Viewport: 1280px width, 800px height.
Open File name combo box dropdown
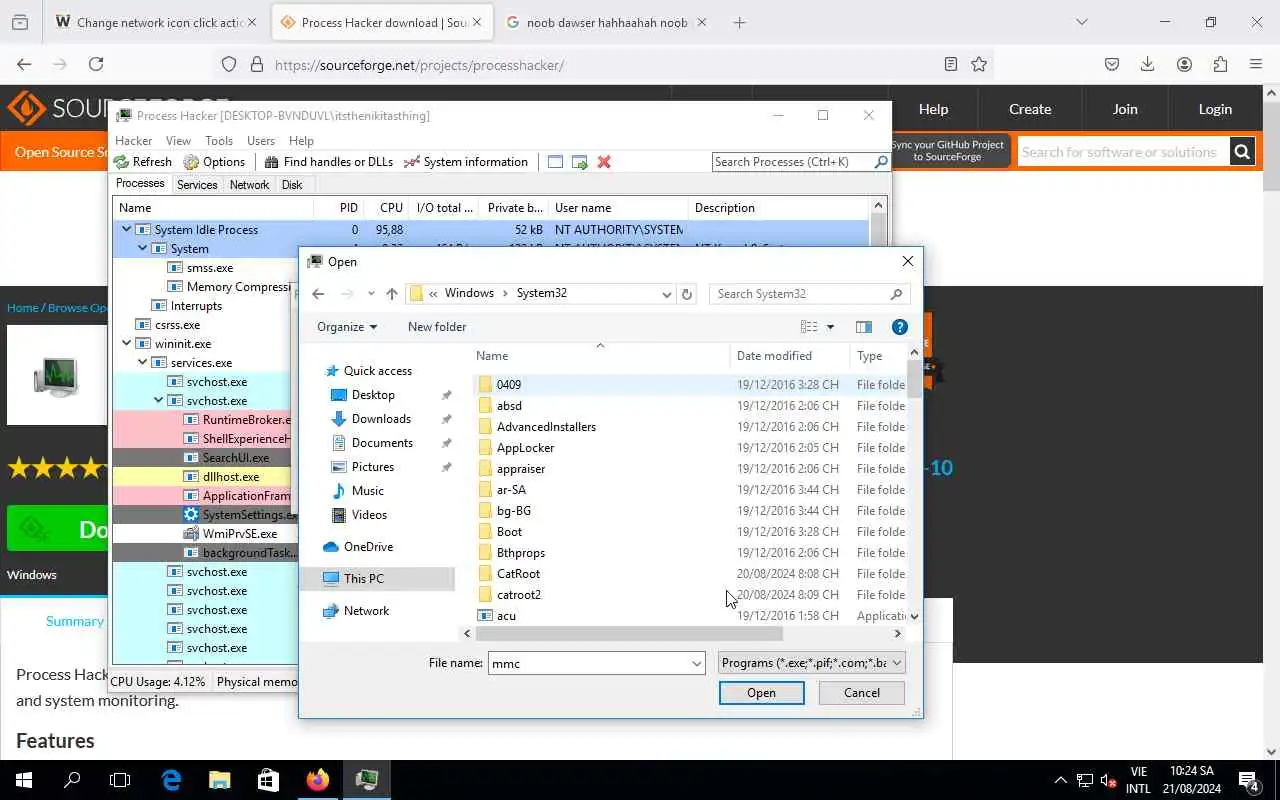(696, 663)
